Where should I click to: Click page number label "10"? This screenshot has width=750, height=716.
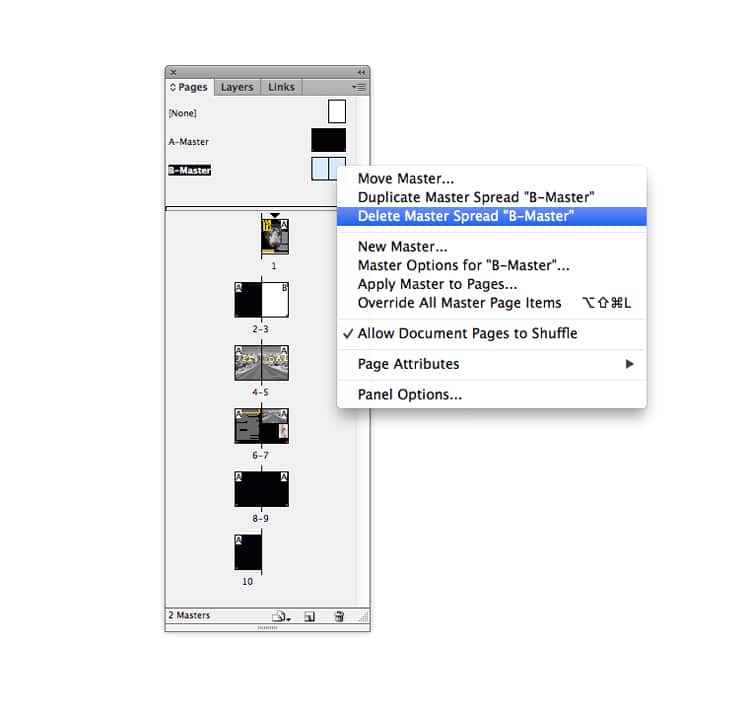pos(247,582)
